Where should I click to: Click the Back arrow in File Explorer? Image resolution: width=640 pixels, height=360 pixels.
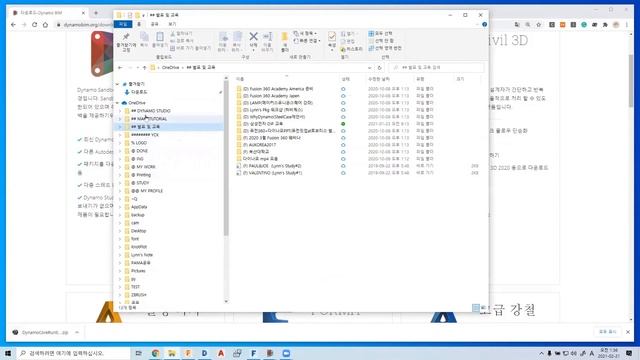[x=120, y=67]
